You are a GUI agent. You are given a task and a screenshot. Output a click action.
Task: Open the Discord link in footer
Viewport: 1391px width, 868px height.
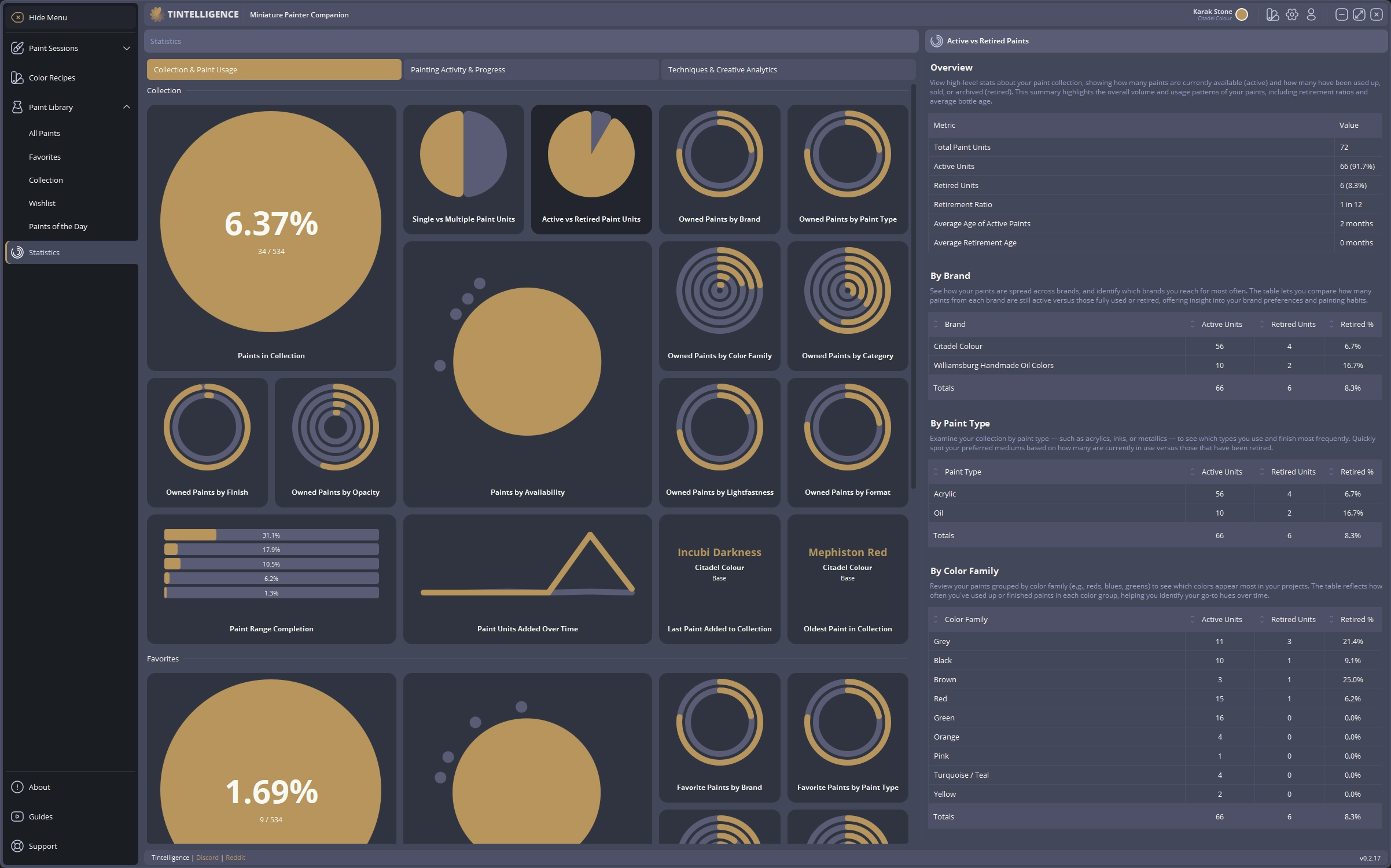pyautogui.click(x=207, y=858)
